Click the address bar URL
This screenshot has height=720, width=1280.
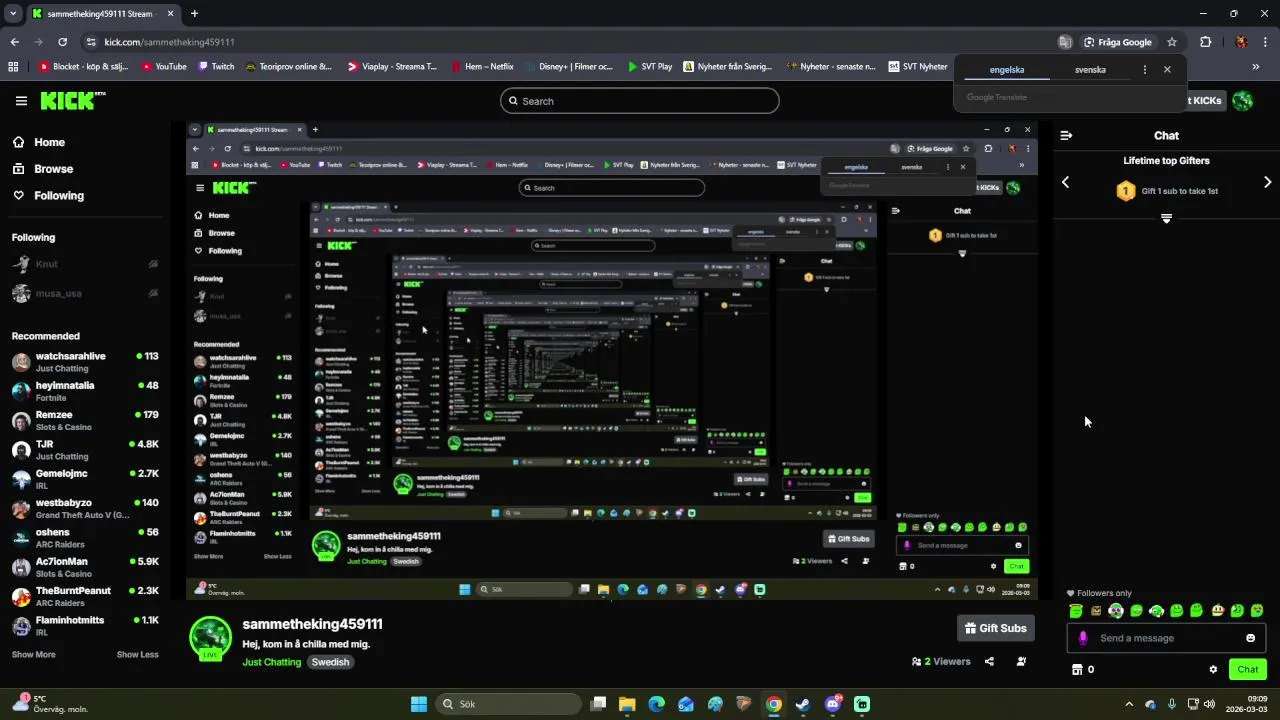point(169,42)
